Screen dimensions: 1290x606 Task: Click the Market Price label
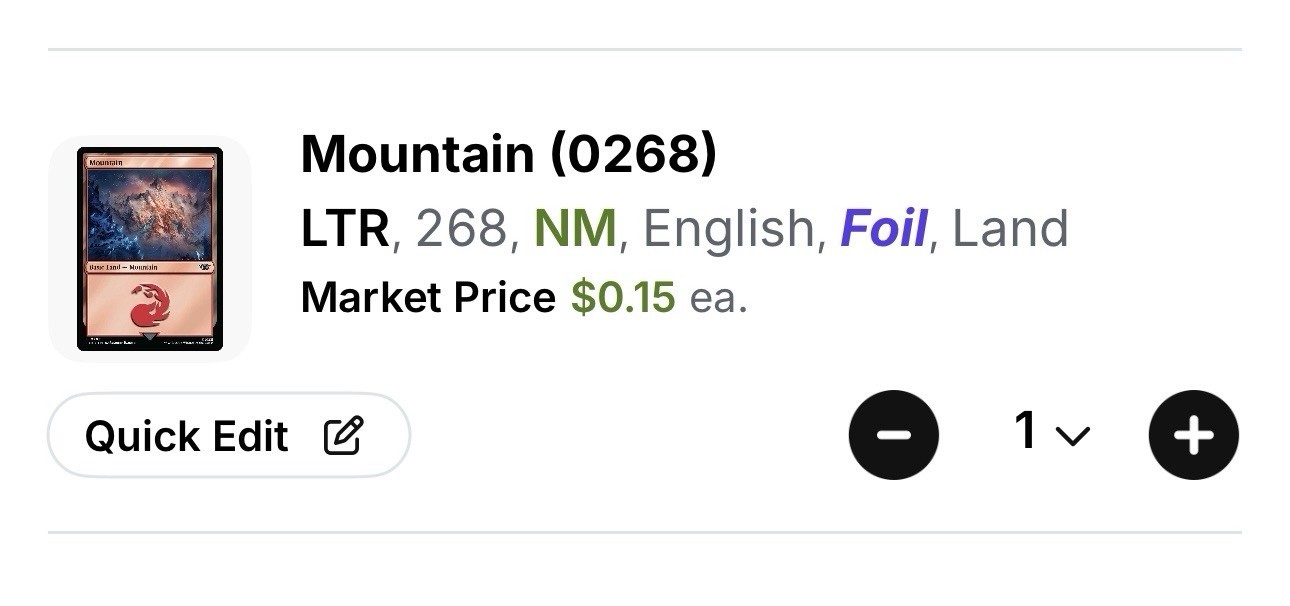click(428, 298)
